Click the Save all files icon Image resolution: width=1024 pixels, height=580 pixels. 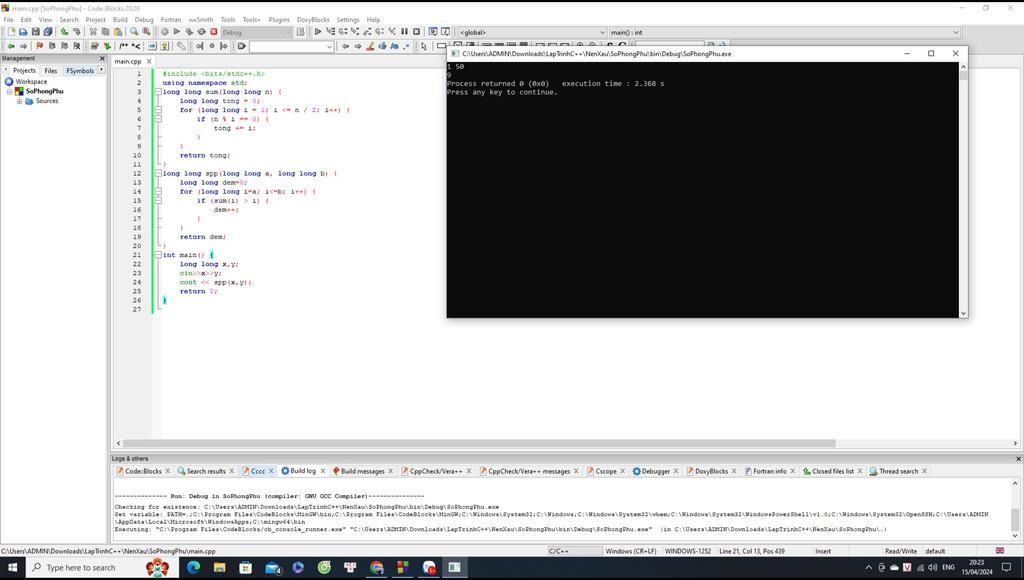tap(48, 32)
